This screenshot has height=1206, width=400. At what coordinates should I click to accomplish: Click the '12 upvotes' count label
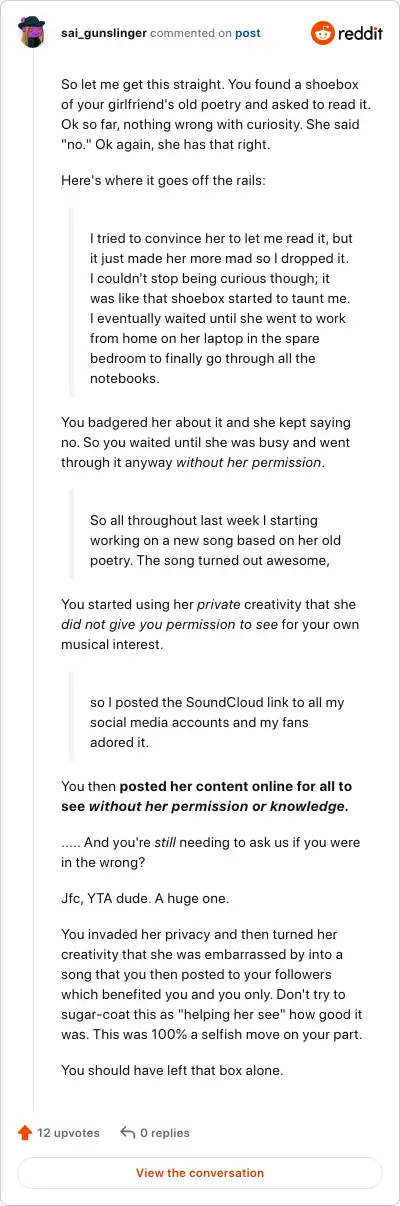click(69, 1133)
